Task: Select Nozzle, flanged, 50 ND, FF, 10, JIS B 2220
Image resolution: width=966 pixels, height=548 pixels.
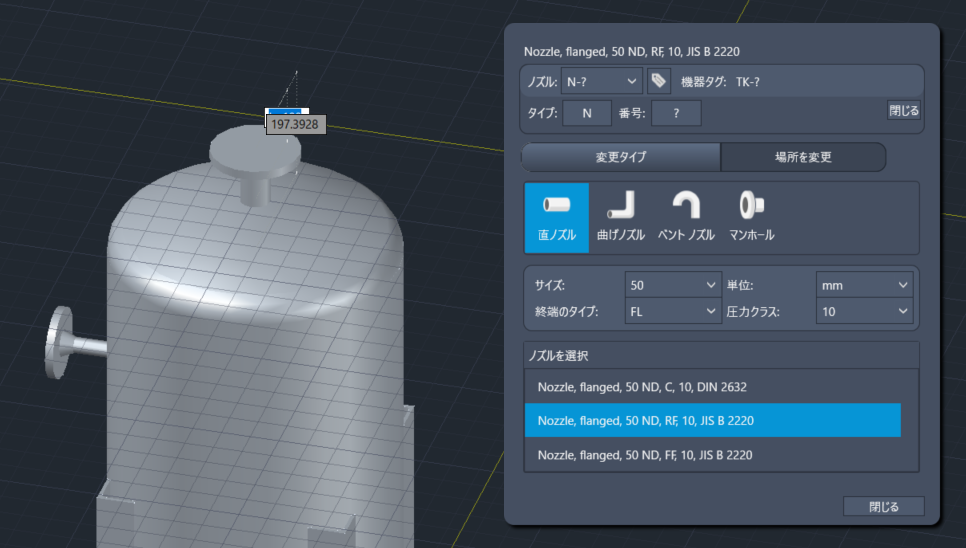Action: tap(713, 455)
